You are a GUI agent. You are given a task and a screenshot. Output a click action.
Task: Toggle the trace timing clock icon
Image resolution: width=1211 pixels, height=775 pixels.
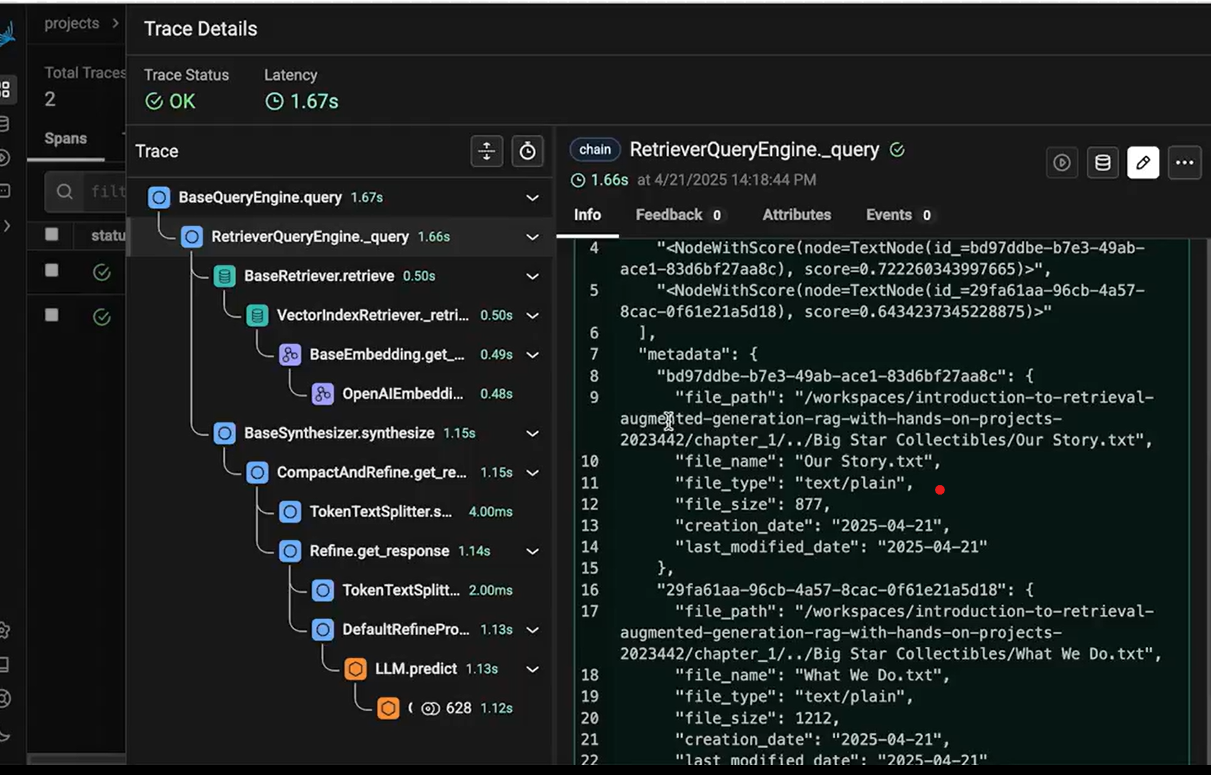coord(527,151)
